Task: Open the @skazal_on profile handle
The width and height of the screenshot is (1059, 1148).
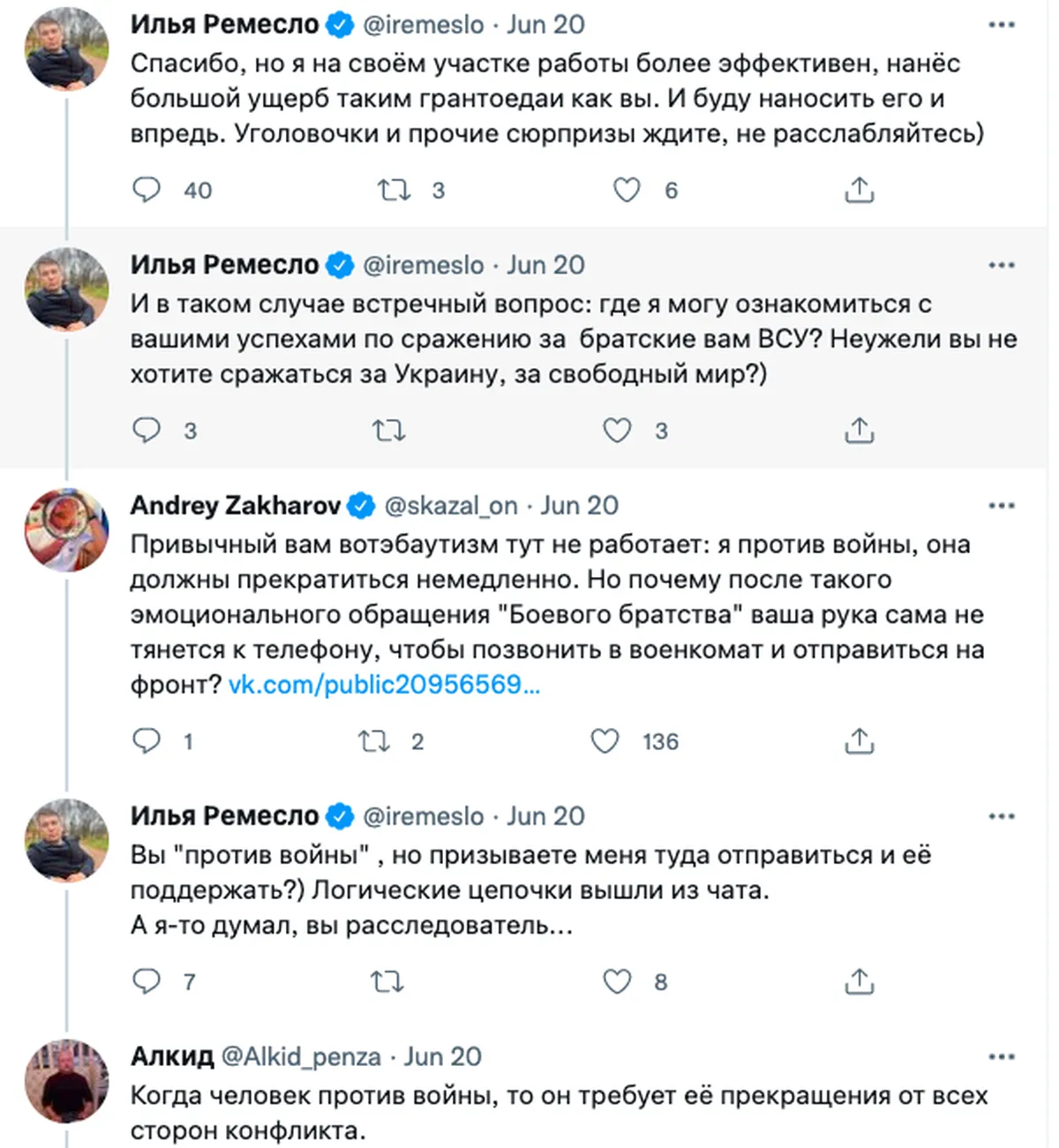Action: point(451,506)
